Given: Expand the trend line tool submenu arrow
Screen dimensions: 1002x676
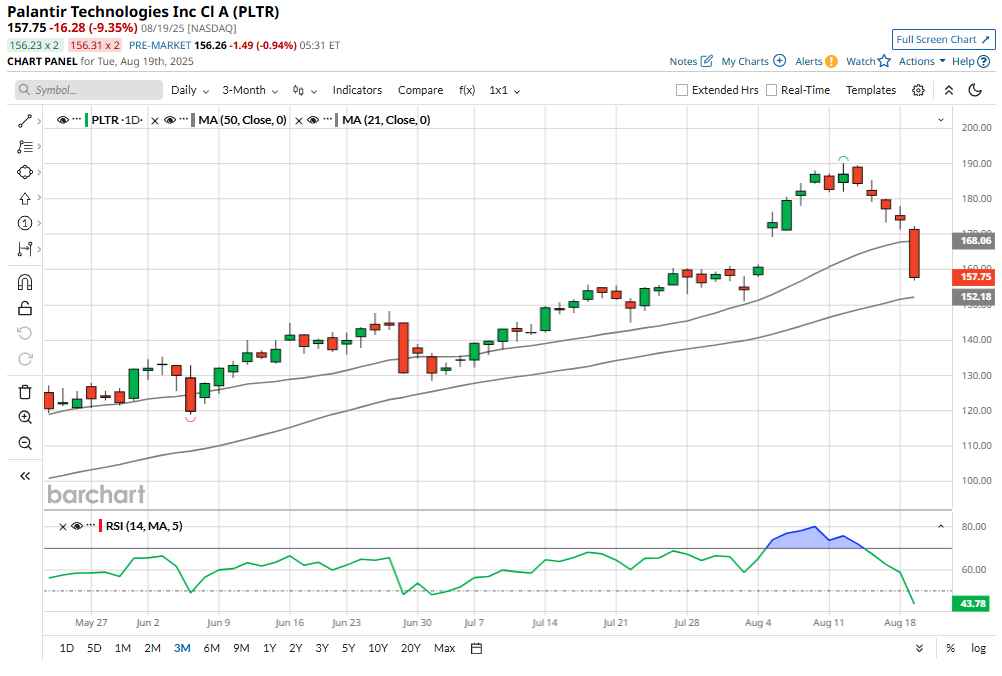Looking at the screenshot, I should [x=39, y=121].
